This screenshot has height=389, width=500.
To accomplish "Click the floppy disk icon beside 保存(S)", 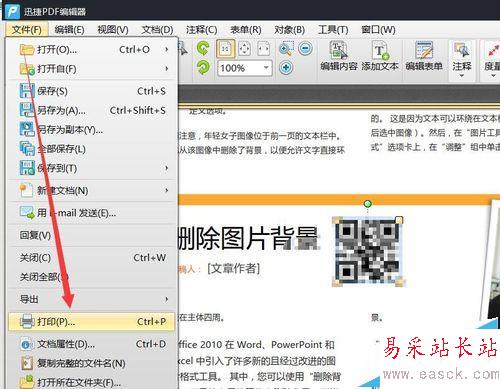I will point(27,91).
